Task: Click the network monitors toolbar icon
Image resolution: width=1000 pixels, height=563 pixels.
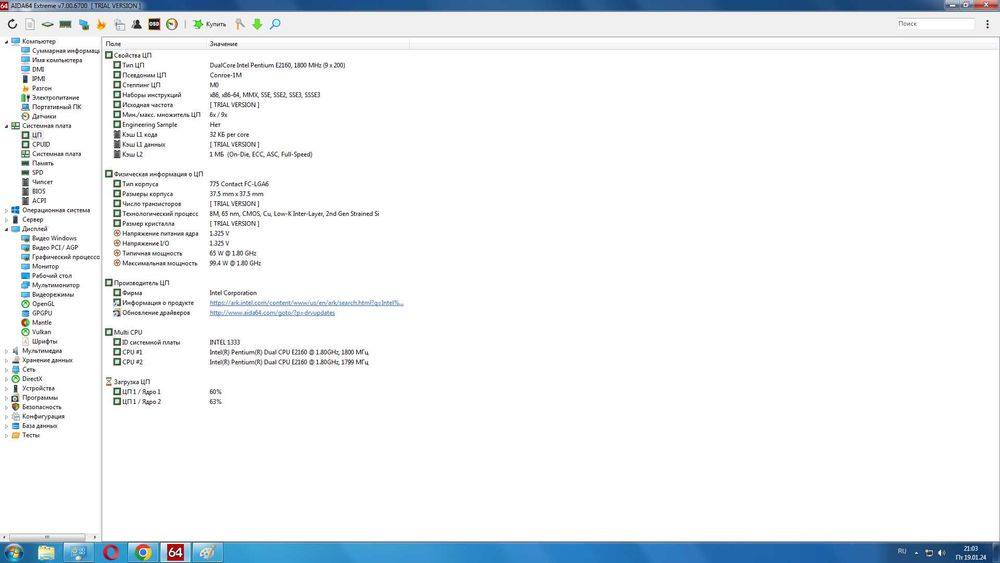Action: [84, 24]
